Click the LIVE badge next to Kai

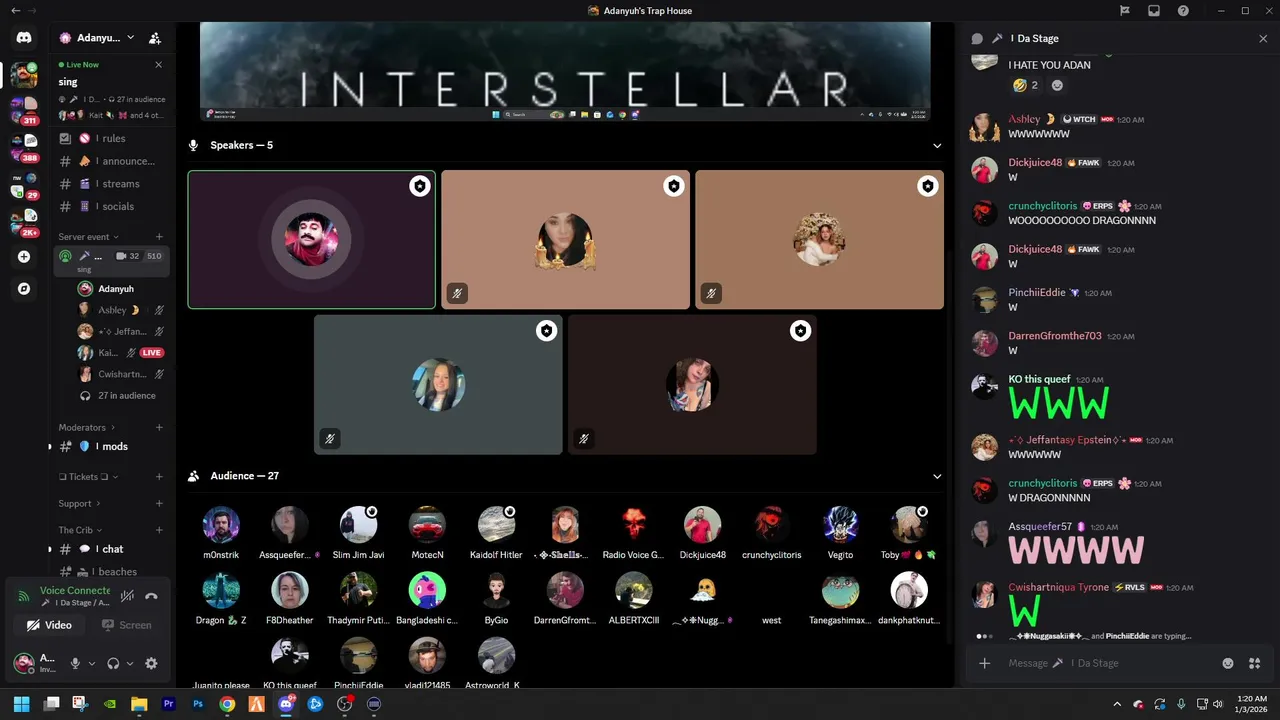pyautogui.click(x=152, y=353)
